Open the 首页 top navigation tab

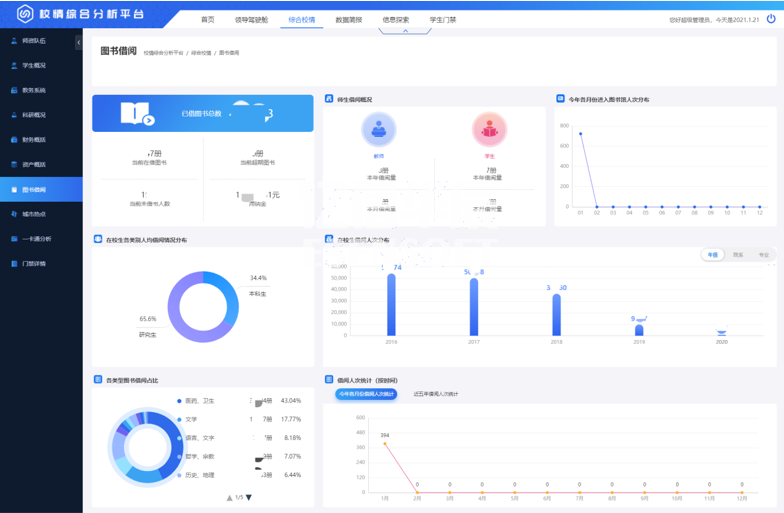207,19
